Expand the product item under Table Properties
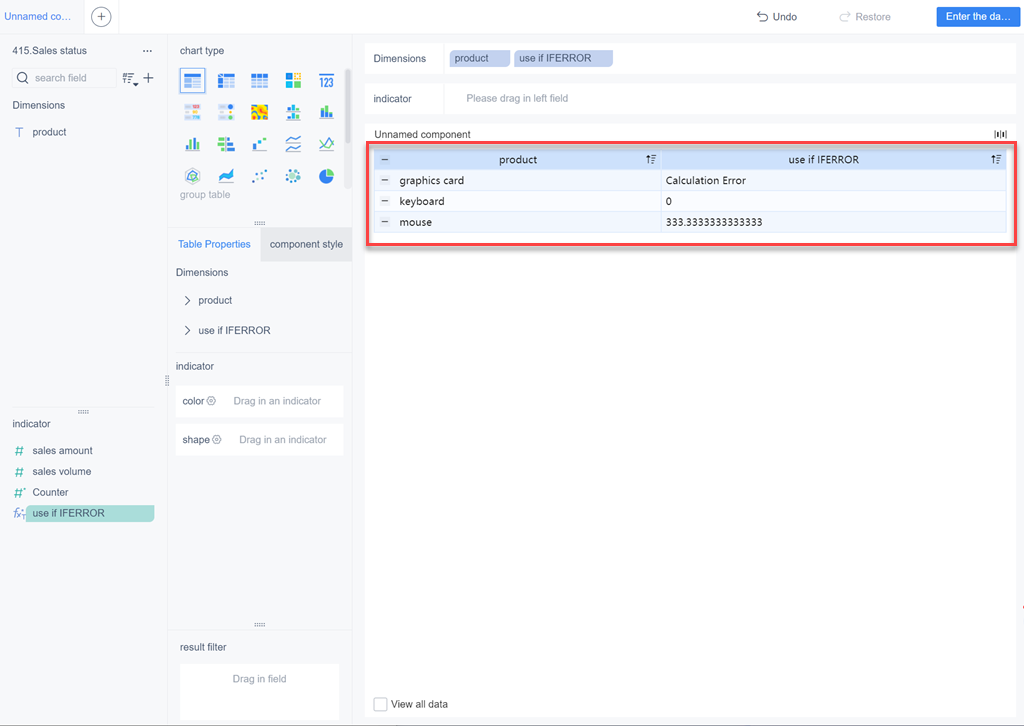1024x726 pixels. (187, 300)
